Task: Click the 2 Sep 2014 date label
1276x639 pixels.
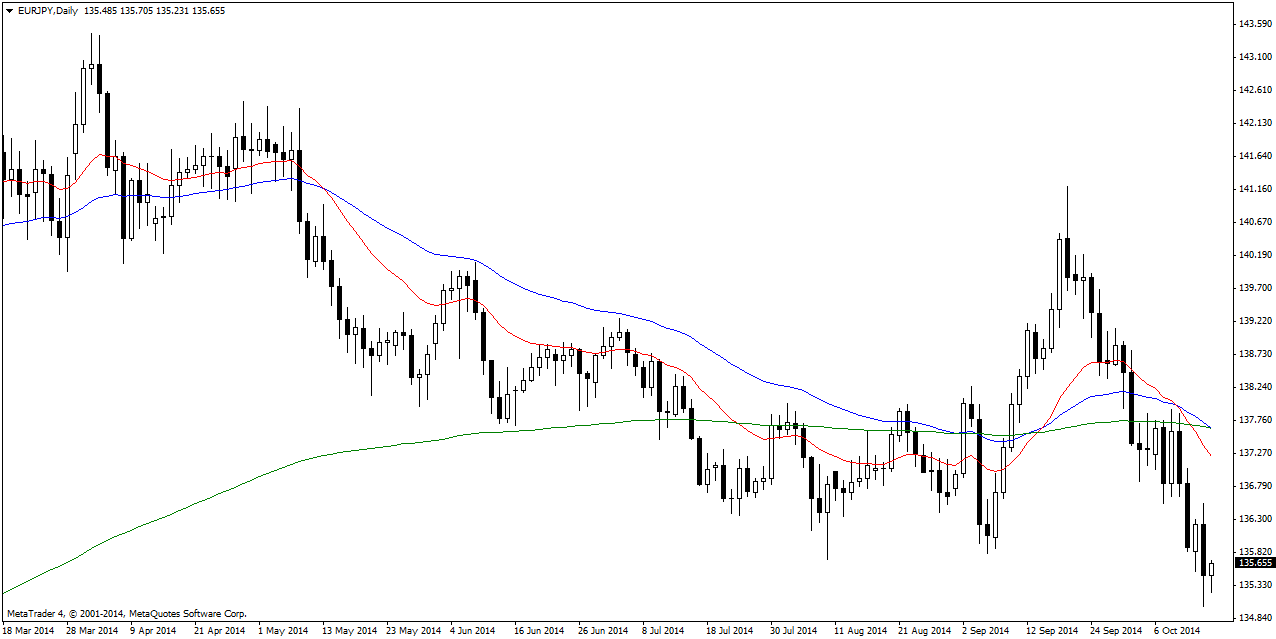Action: pos(985,631)
